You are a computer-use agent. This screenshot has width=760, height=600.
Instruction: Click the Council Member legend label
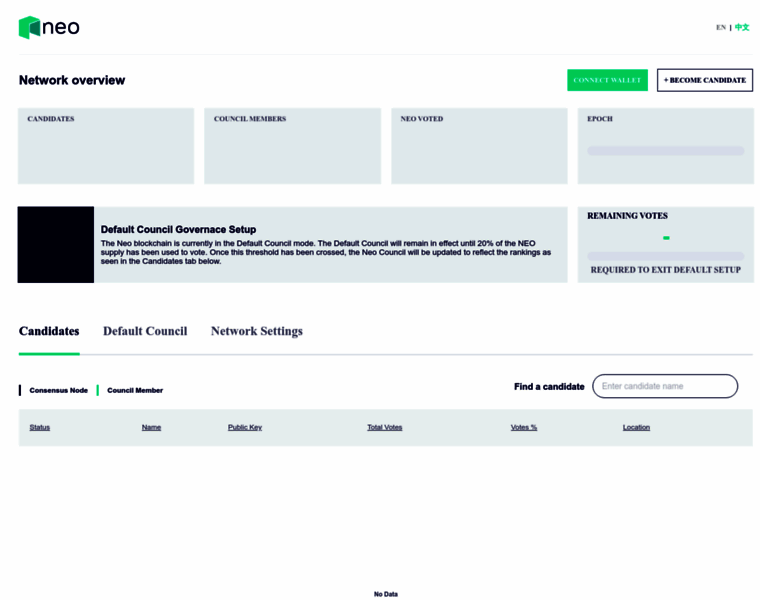click(x=135, y=390)
